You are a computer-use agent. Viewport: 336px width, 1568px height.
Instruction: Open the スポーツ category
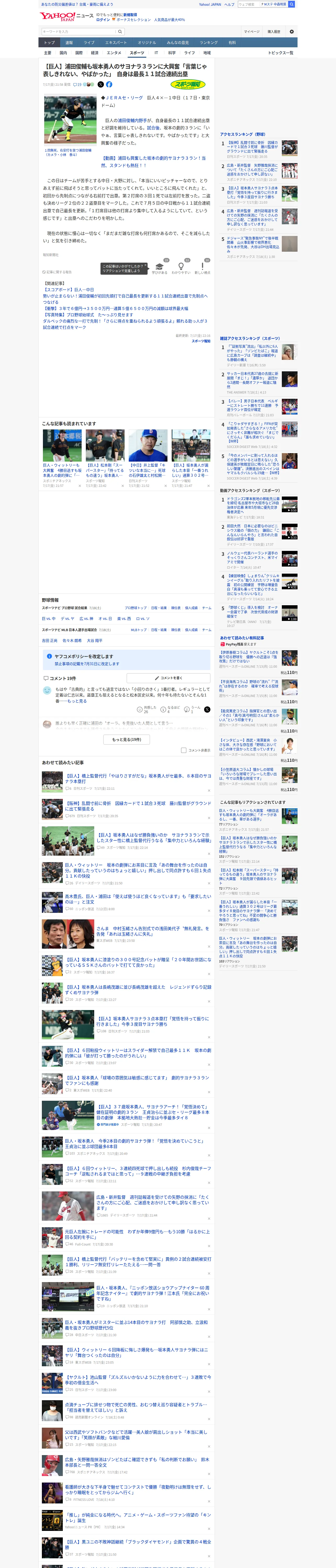pos(137,53)
